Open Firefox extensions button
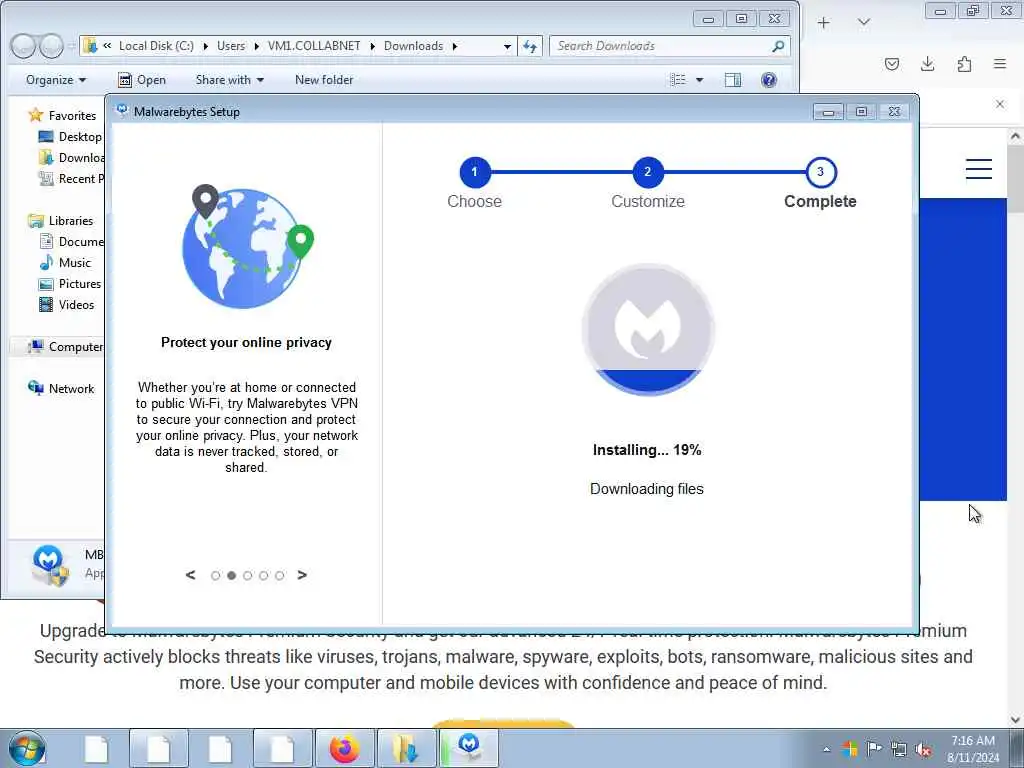1024x768 pixels. click(964, 64)
